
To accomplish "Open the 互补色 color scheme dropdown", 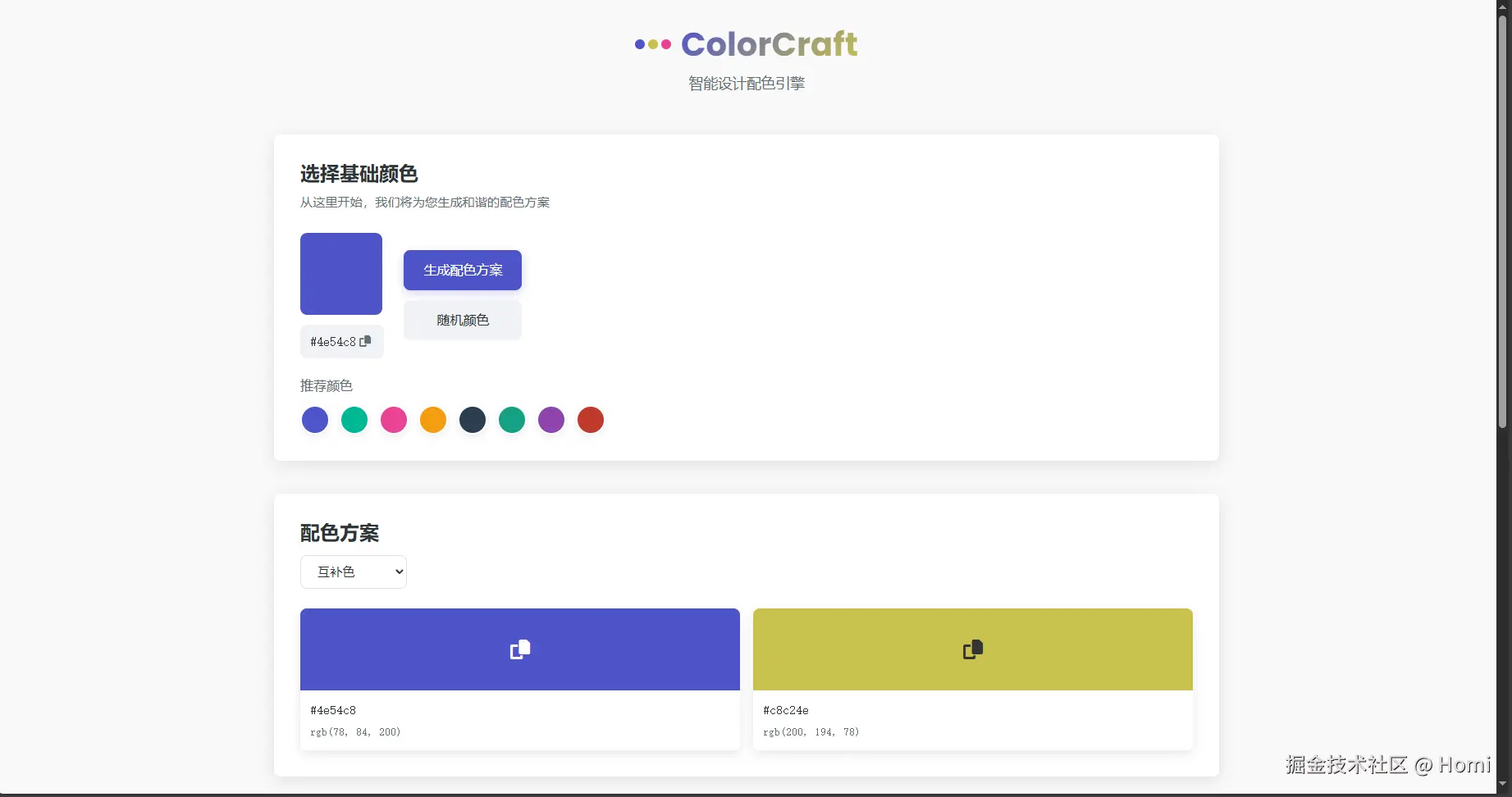I will point(354,572).
